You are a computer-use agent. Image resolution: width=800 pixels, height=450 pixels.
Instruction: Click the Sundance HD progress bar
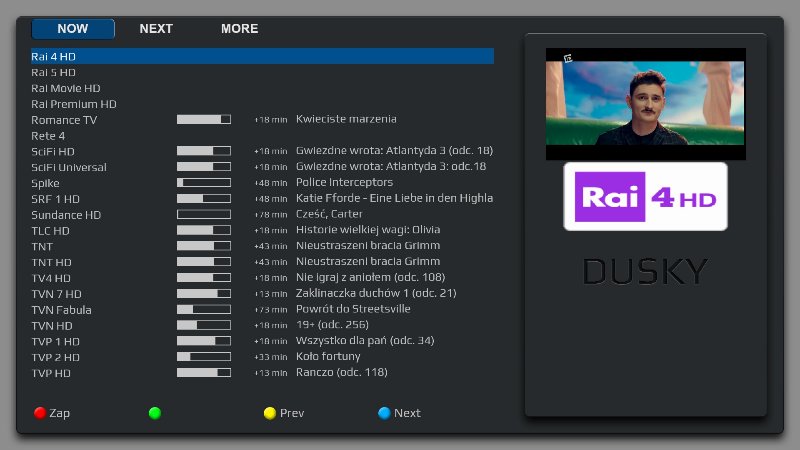coord(204,215)
